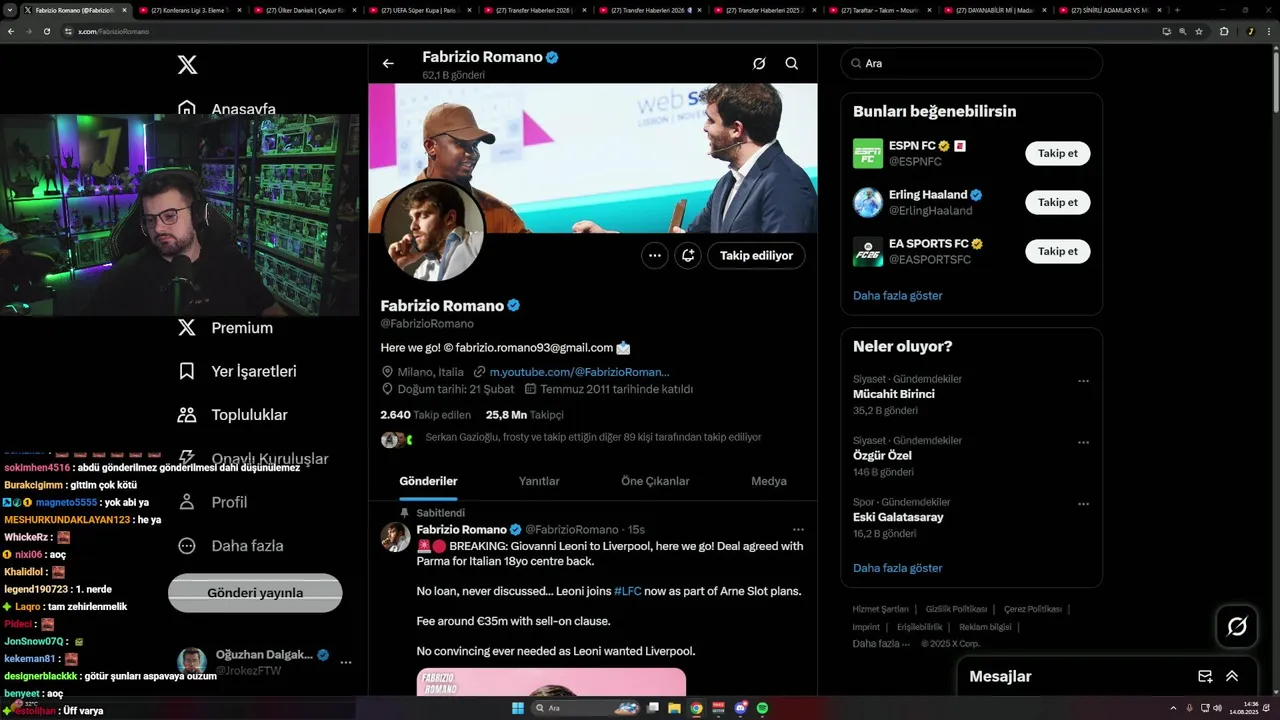
Task: Expand the Mesajlar drawer with chevrons
Action: coord(1232,676)
